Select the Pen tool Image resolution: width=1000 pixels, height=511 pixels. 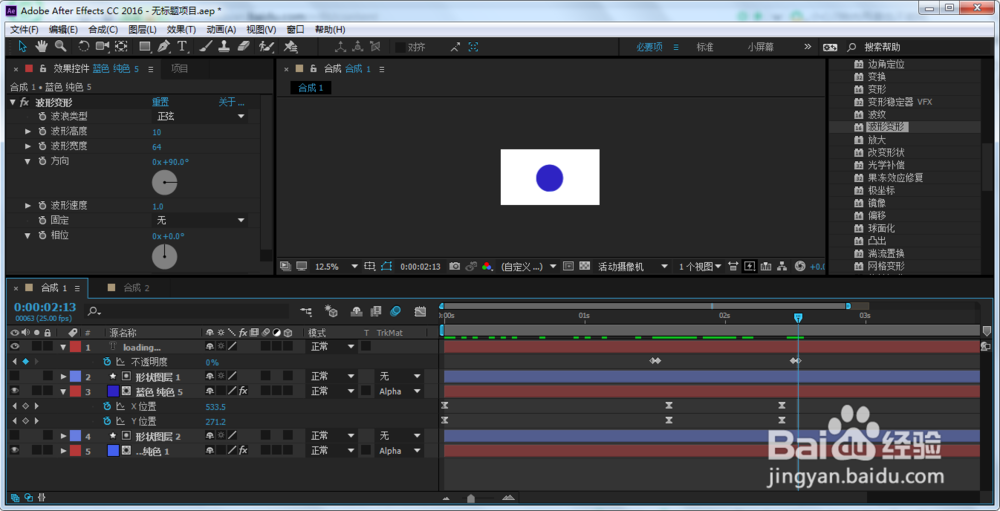pyautogui.click(x=164, y=46)
